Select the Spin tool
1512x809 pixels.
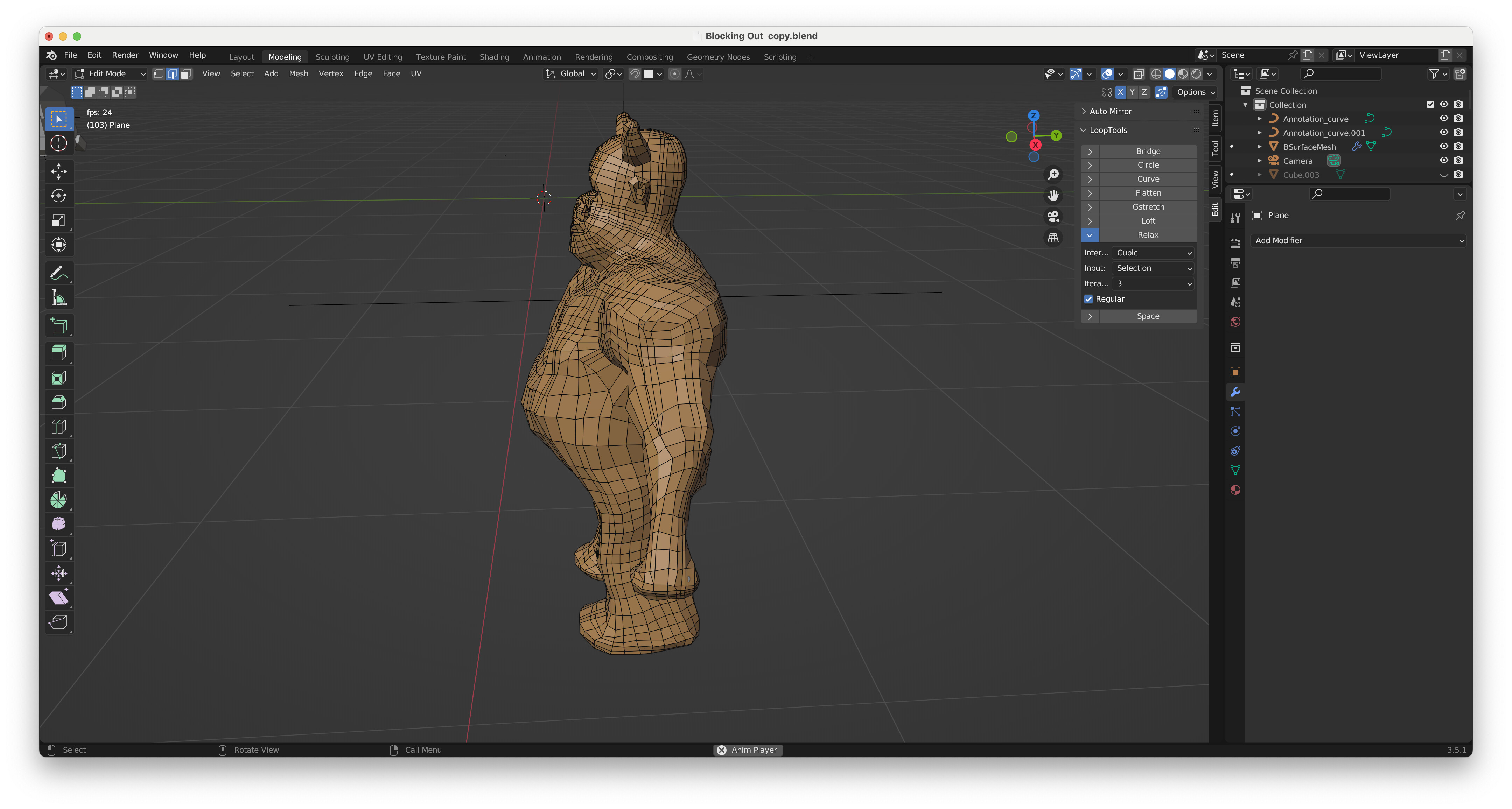click(x=59, y=500)
